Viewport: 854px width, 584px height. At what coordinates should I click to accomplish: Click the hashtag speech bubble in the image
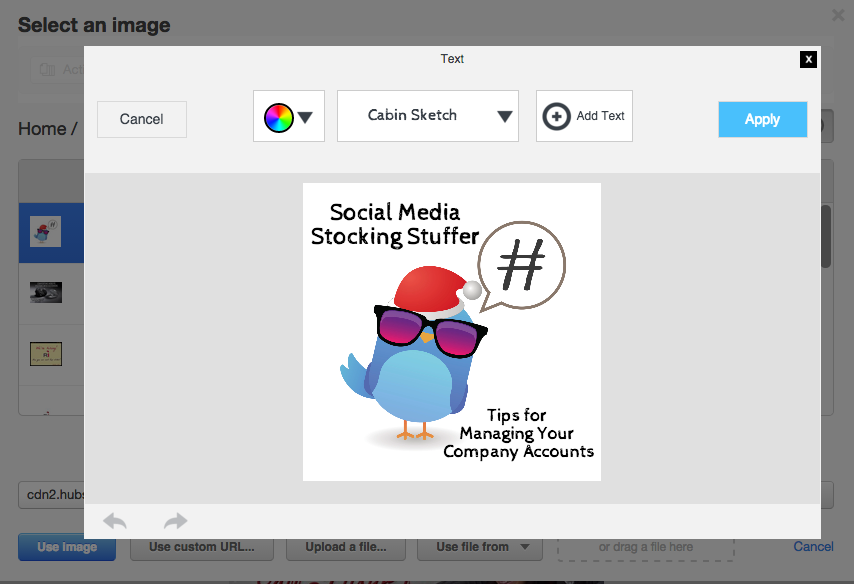click(521, 266)
